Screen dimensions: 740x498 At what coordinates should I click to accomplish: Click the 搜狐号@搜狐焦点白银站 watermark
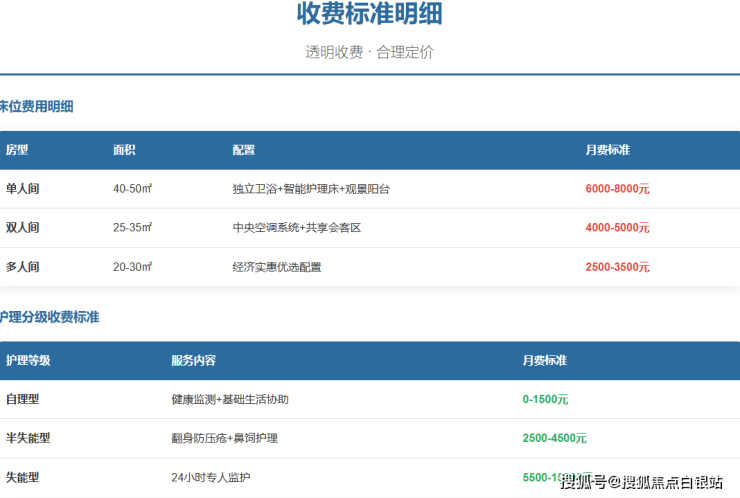click(641, 483)
